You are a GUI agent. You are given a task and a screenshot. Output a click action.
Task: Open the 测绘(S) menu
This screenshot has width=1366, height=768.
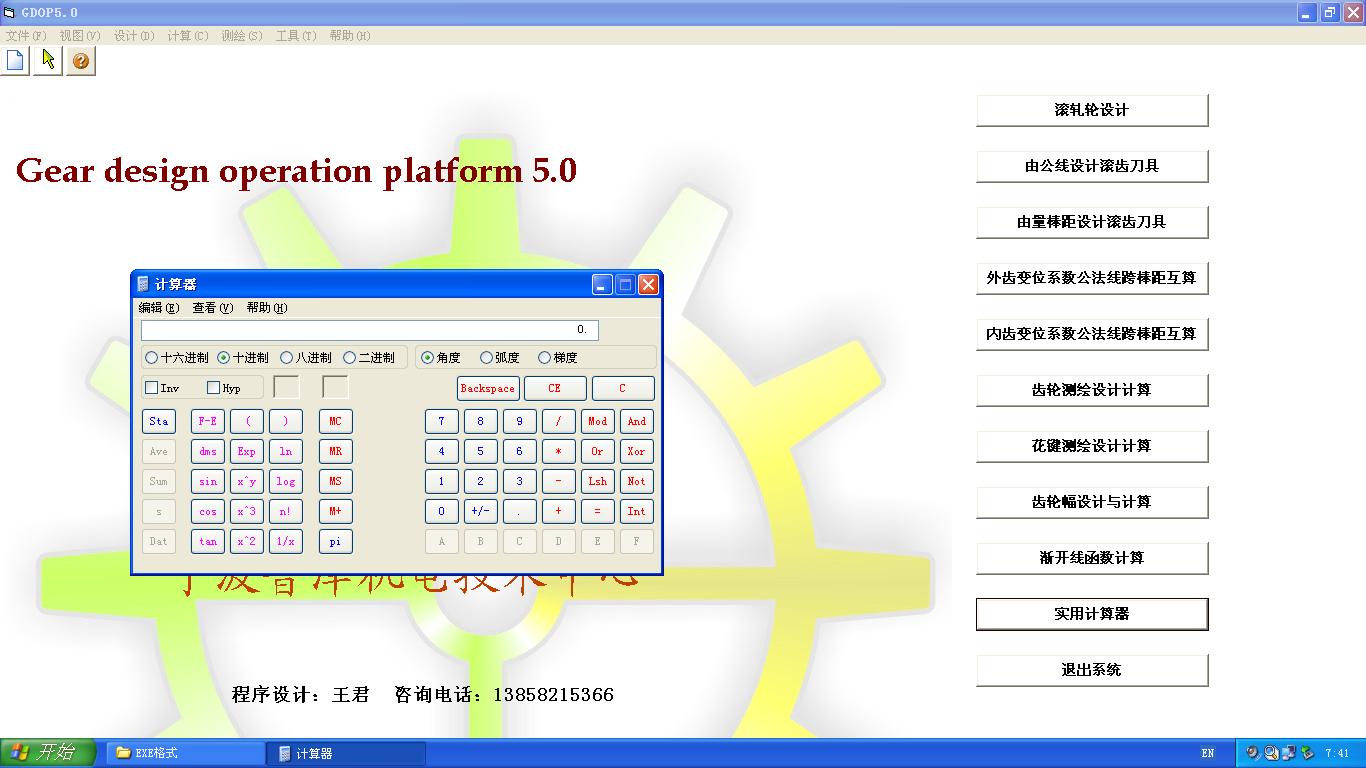point(242,36)
